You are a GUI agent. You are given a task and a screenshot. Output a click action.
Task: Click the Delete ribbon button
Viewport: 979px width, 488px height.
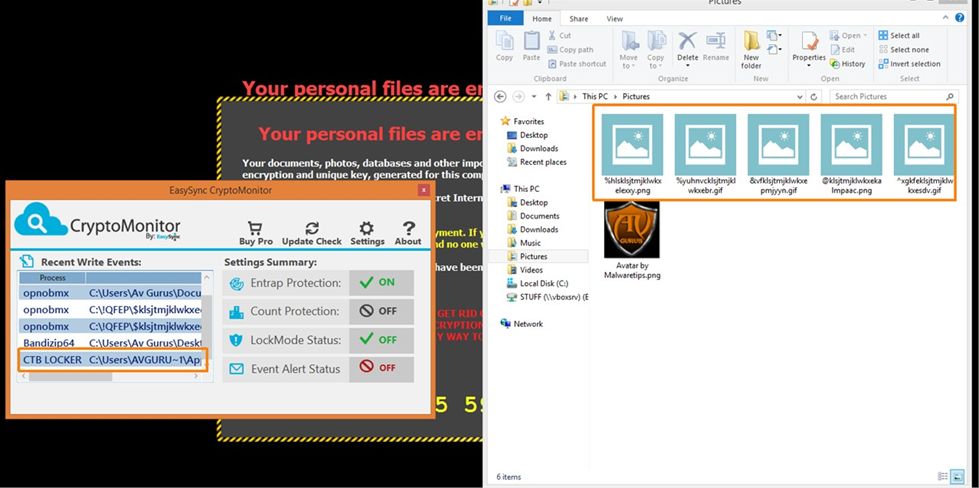(x=687, y=47)
